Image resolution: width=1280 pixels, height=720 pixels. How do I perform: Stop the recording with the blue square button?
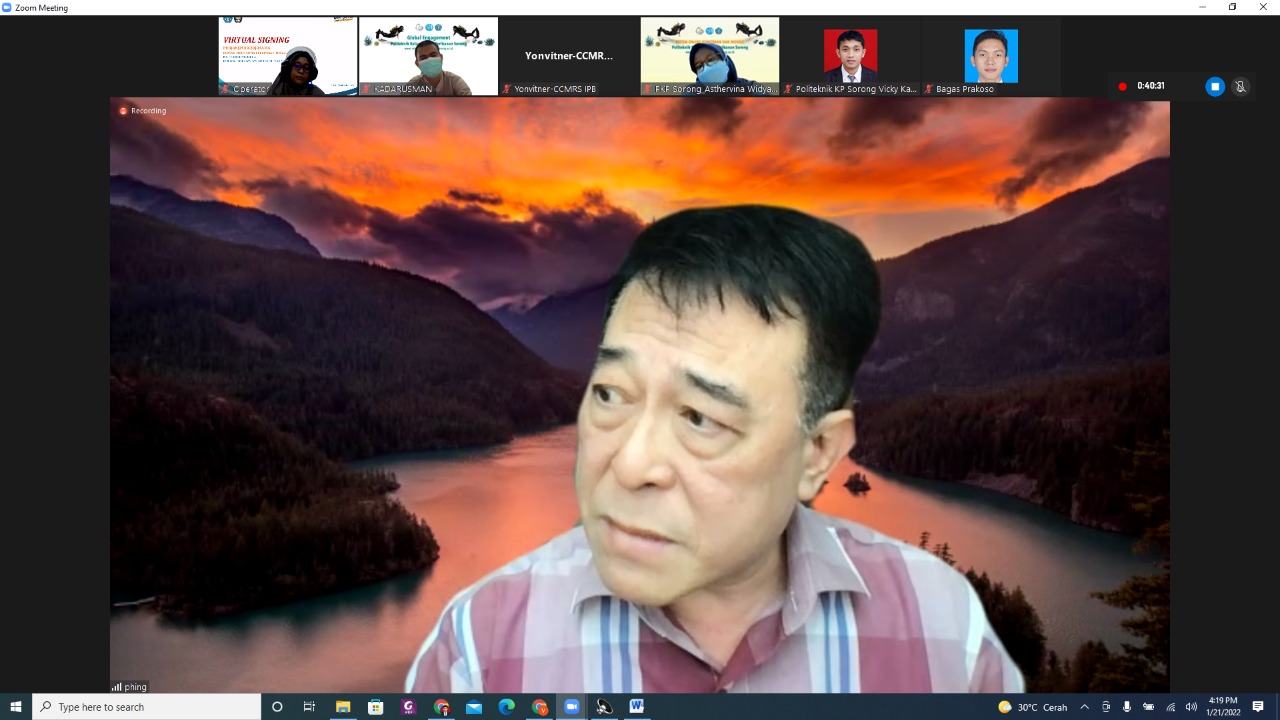(1215, 86)
